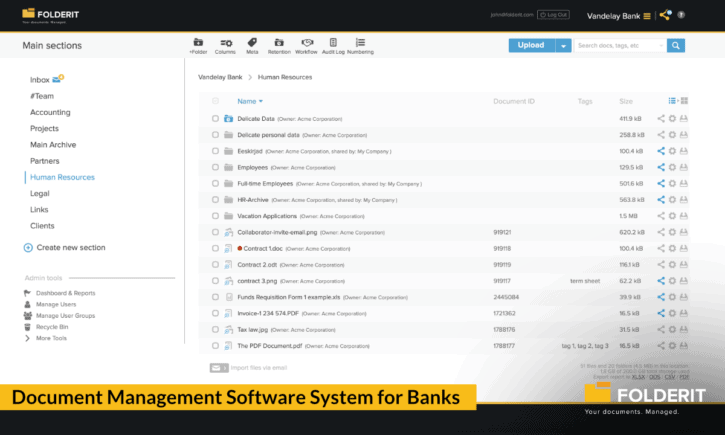Click the Upload button
This screenshot has height=435, width=725.
[531, 45]
